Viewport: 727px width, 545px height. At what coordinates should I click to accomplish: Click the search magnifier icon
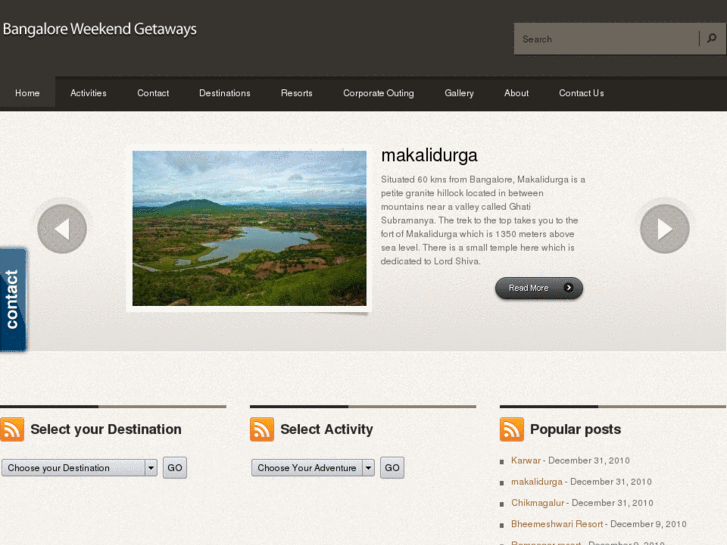click(712, 38)
